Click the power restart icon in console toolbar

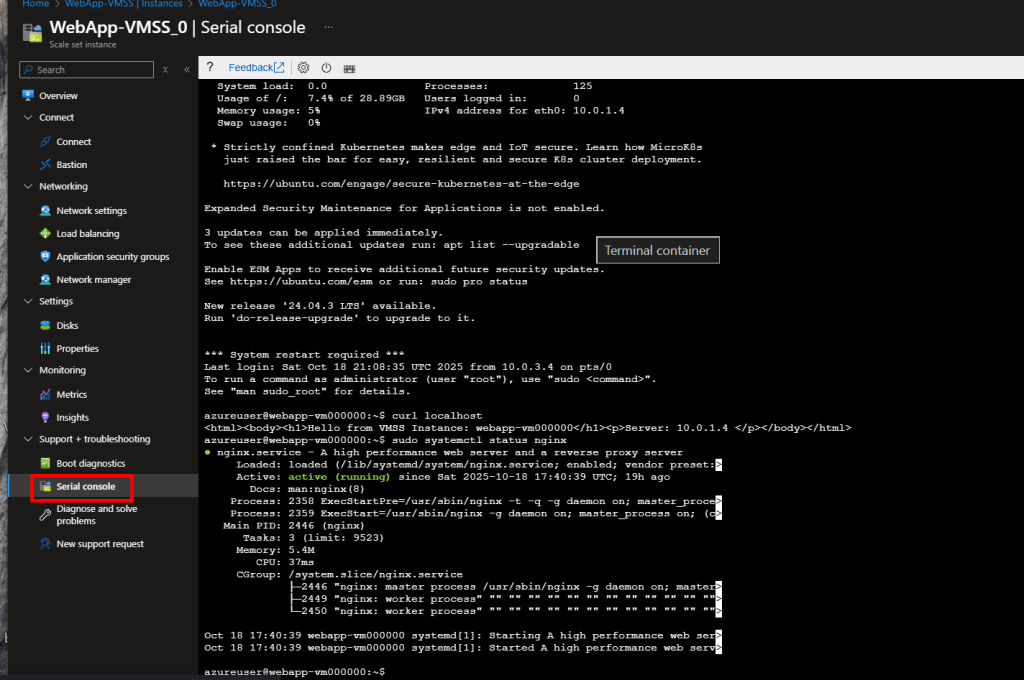(326, 67)
